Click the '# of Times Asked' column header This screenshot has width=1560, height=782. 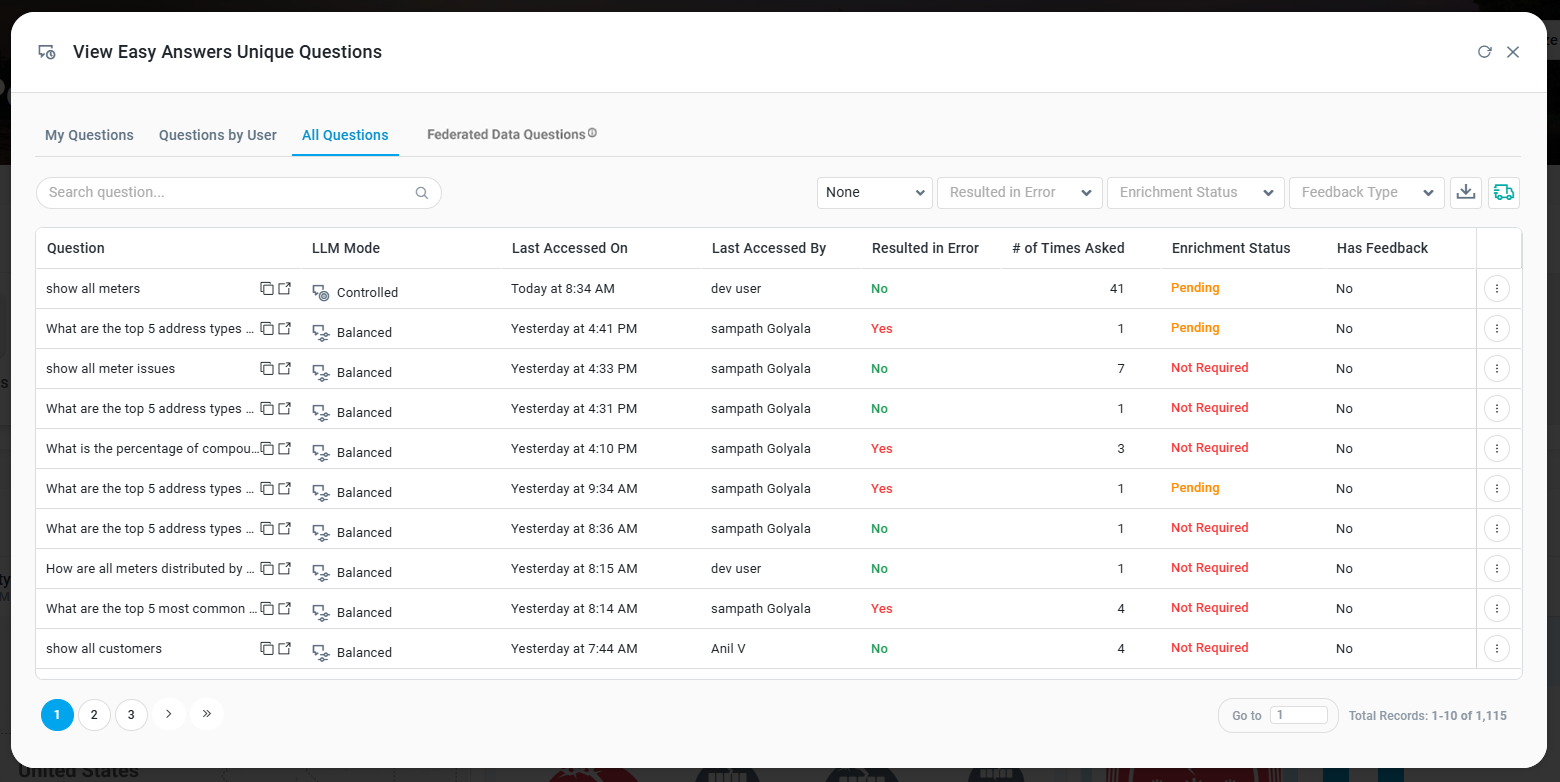point(1068,248)
